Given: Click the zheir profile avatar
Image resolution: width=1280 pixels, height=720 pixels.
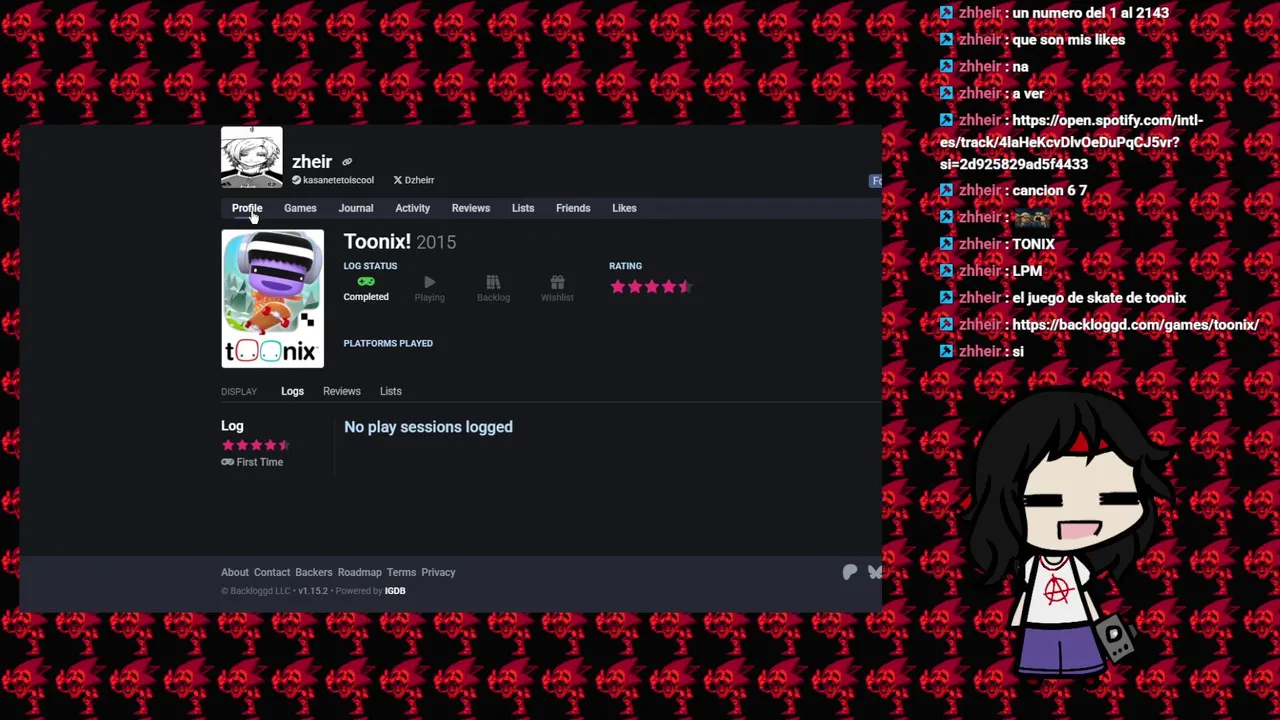Looking at the screenshot, I should coord(251,157).
